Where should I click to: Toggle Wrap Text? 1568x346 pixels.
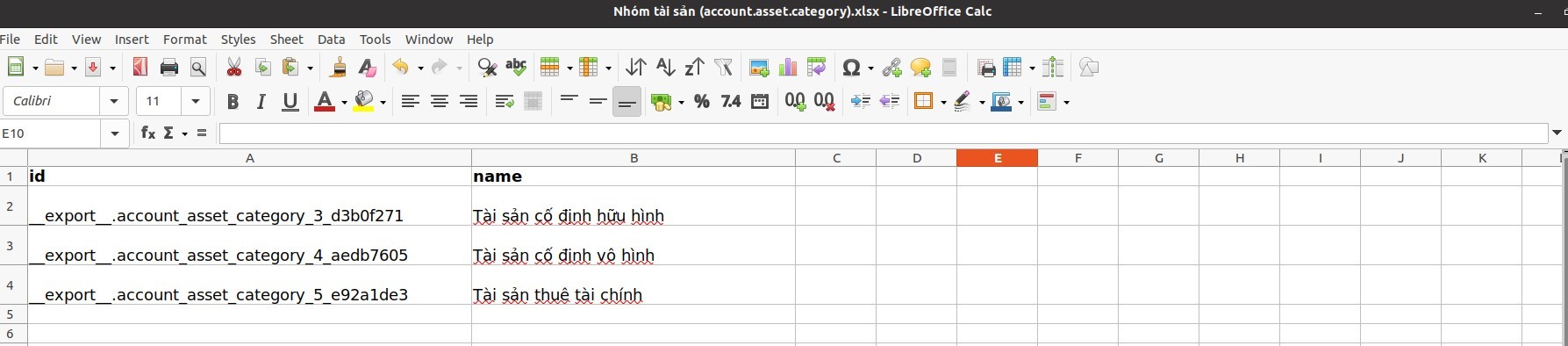[x=504, y=102]
